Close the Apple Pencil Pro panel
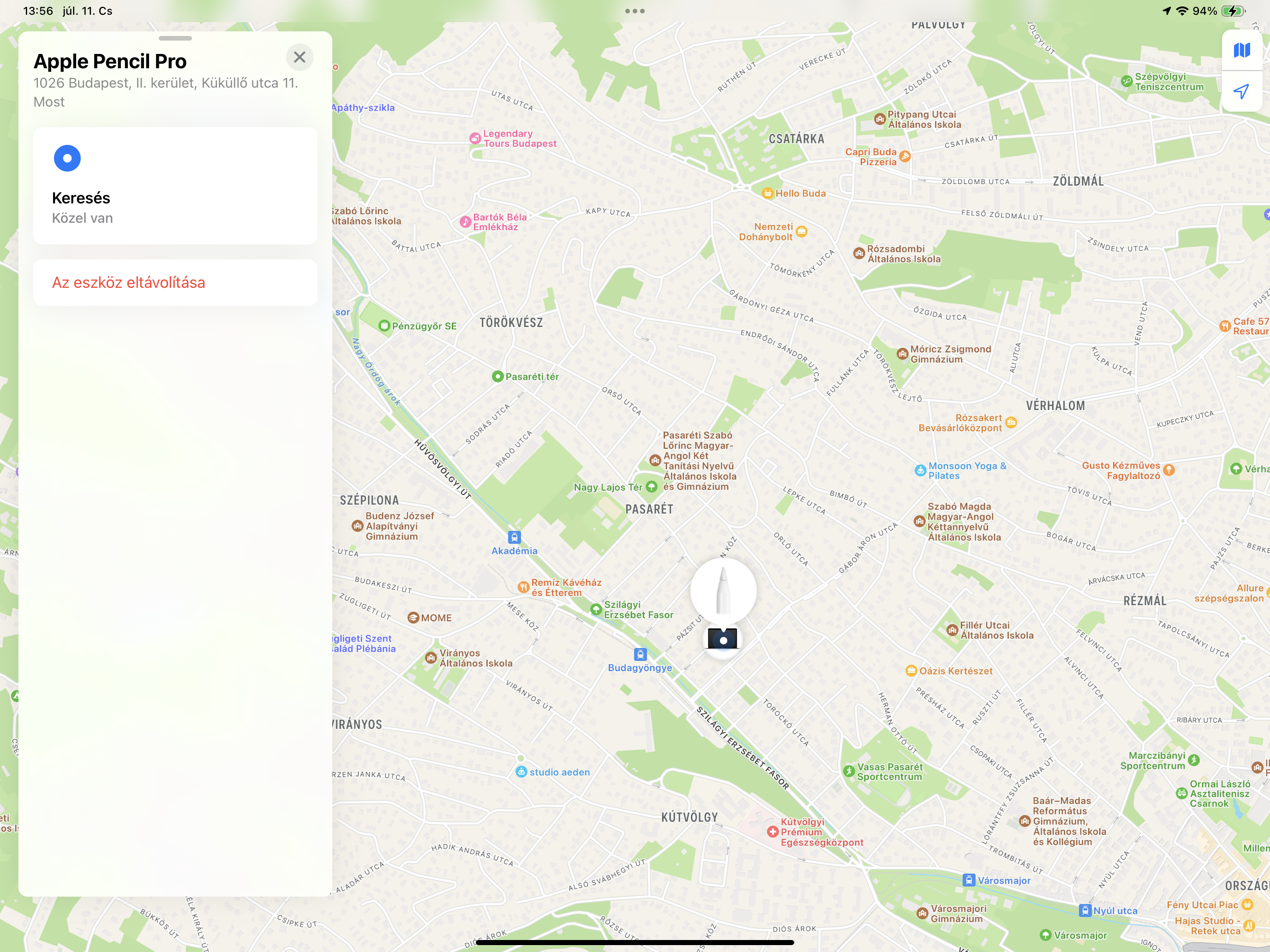Viewport: 1270px width, 952px height. pos(300,57)
